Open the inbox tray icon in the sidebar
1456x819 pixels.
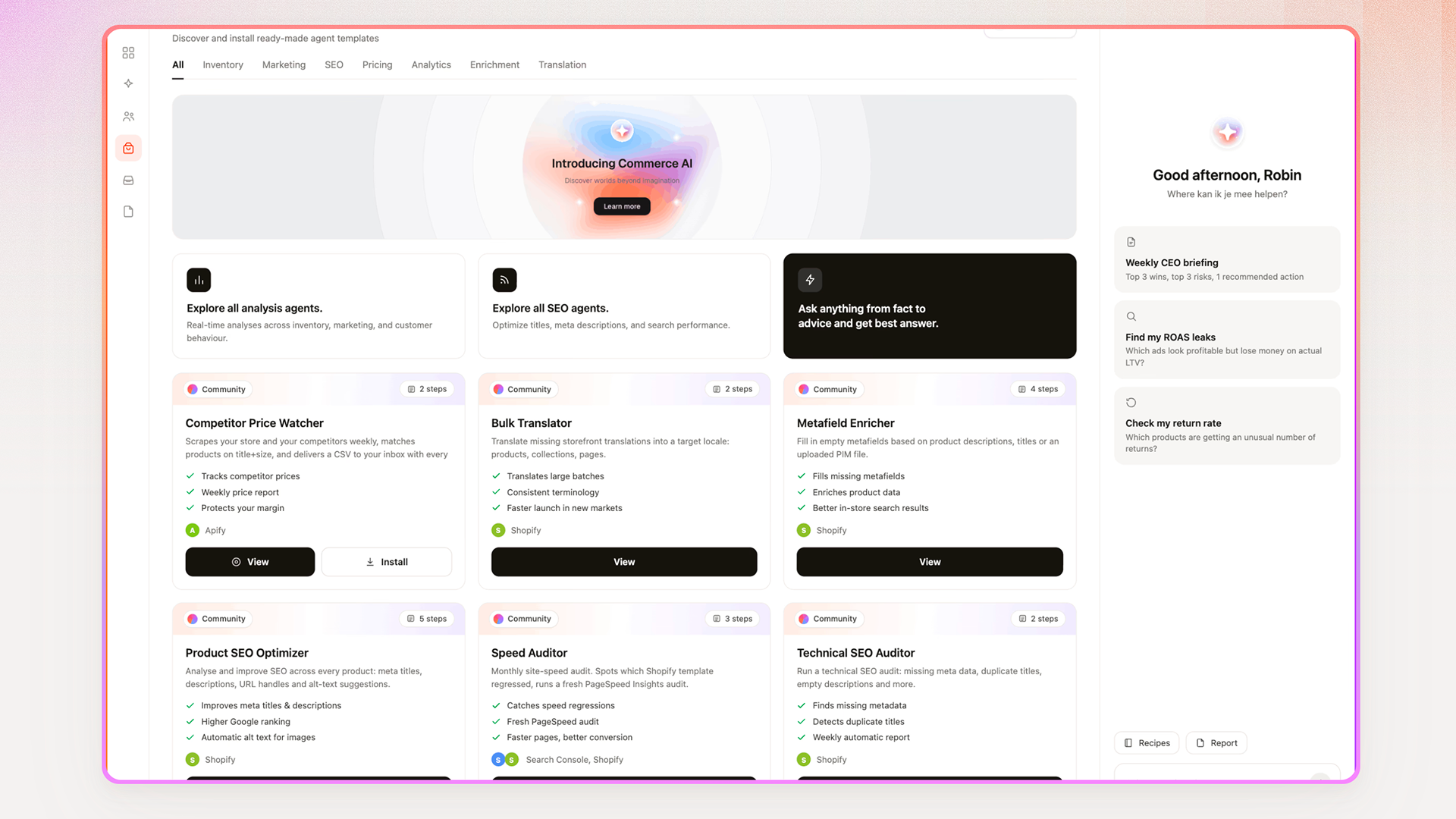128,180
